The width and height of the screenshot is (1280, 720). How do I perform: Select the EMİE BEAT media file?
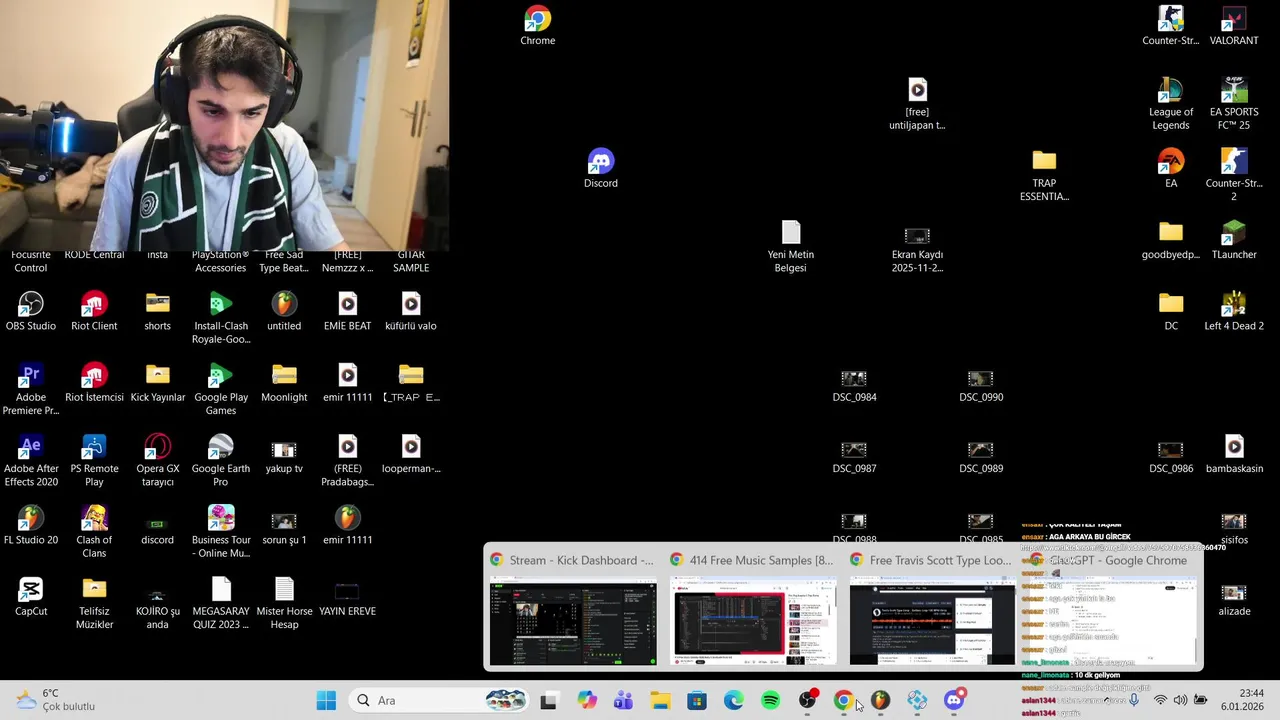(x=347, y=311)
